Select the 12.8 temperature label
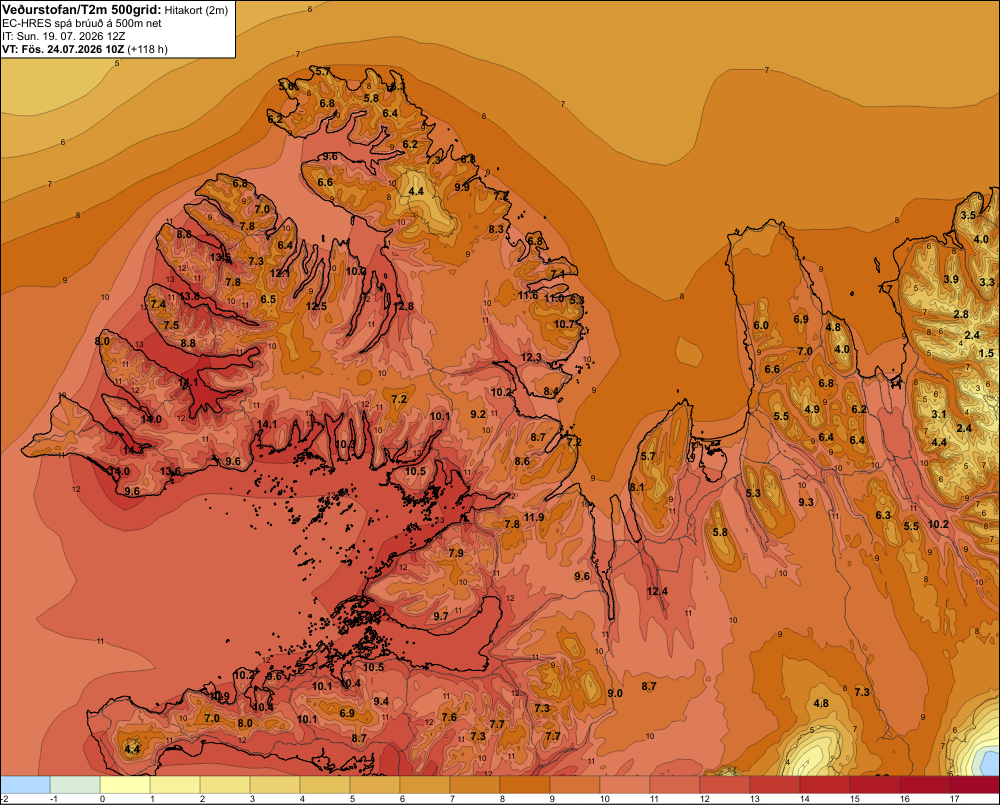 coord(403,306)
